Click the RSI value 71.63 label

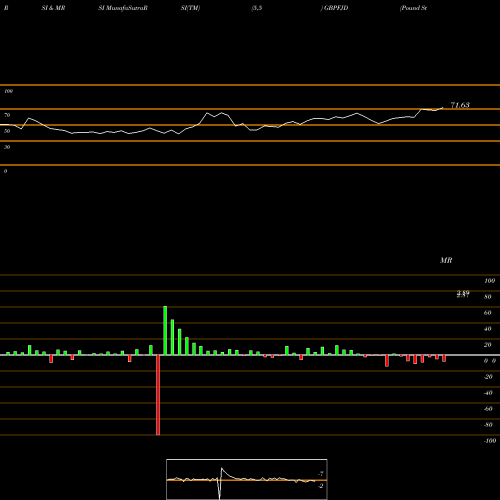tap(460, 105)
